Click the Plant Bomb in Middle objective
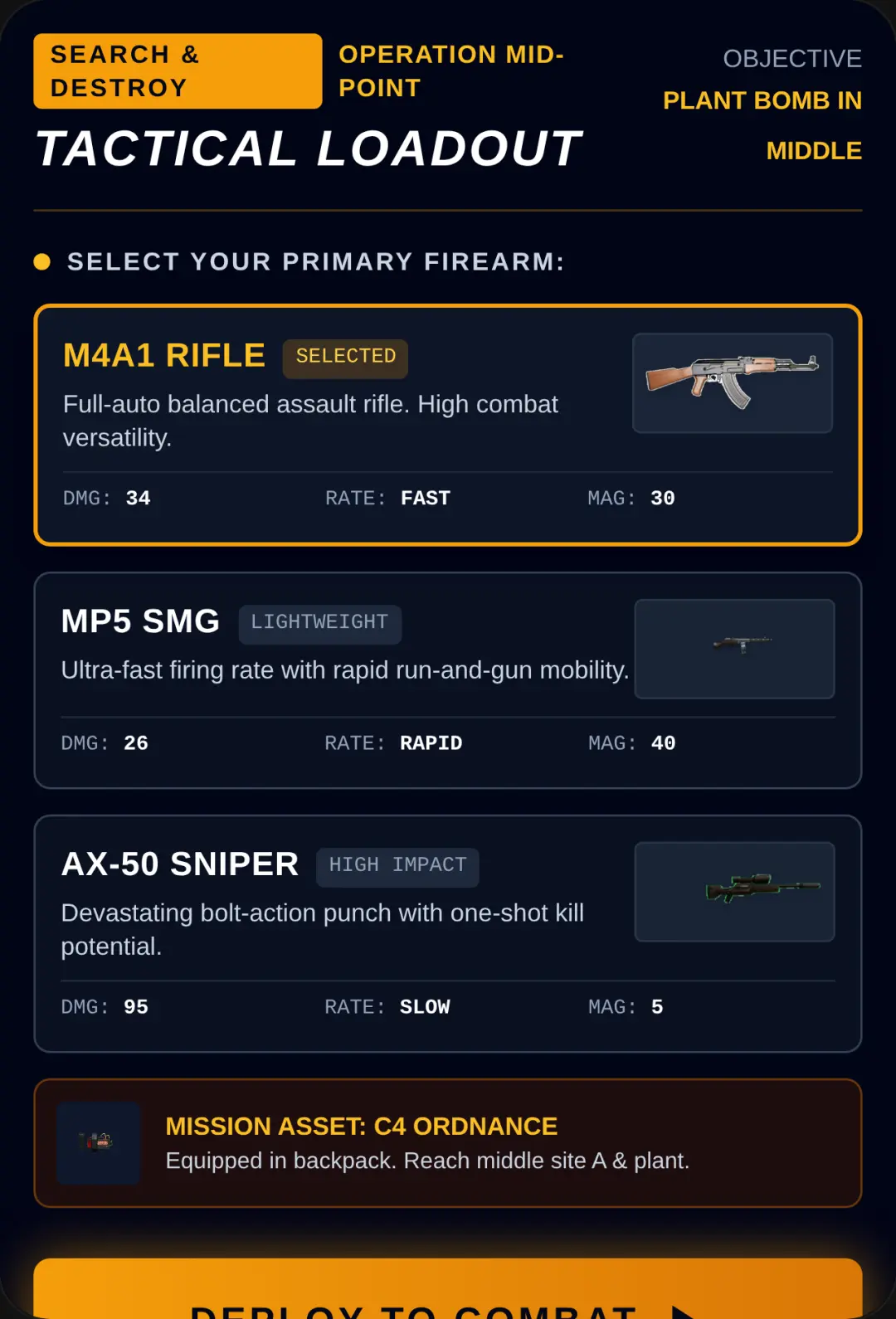The width and height of the screenshot is (896, 1319). (x=762, y=125)
